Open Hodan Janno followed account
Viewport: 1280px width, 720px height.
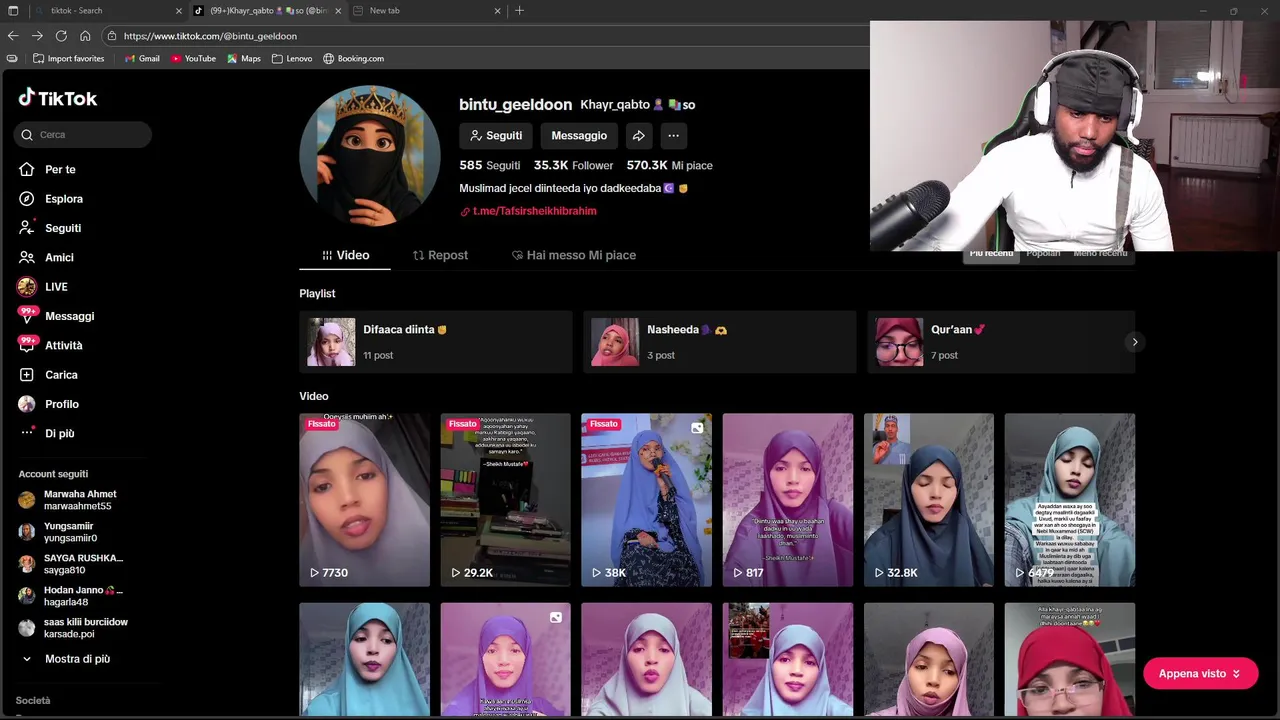pyautogui.click(x=71, y=596)
